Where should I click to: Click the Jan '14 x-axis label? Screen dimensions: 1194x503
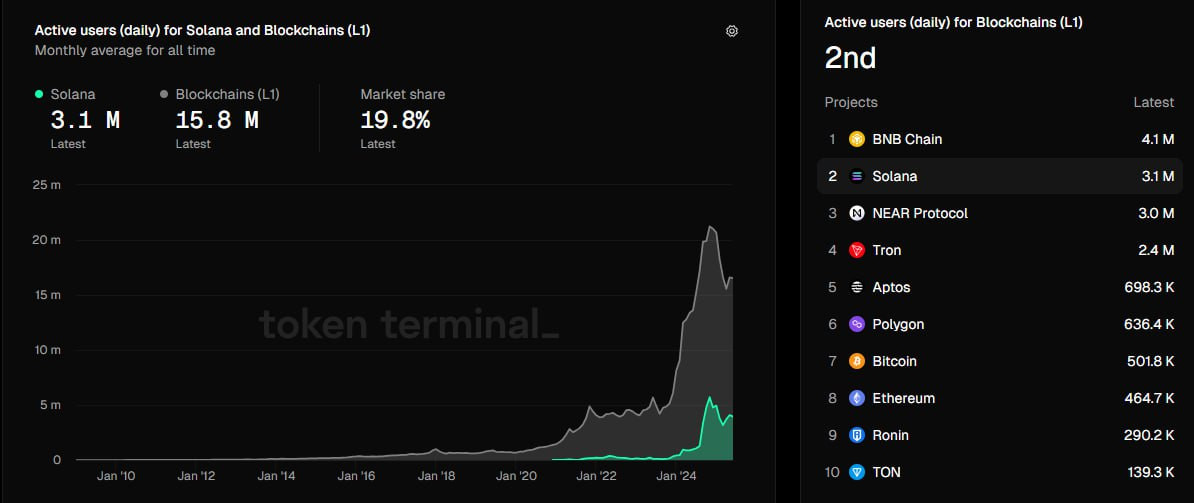277,477
